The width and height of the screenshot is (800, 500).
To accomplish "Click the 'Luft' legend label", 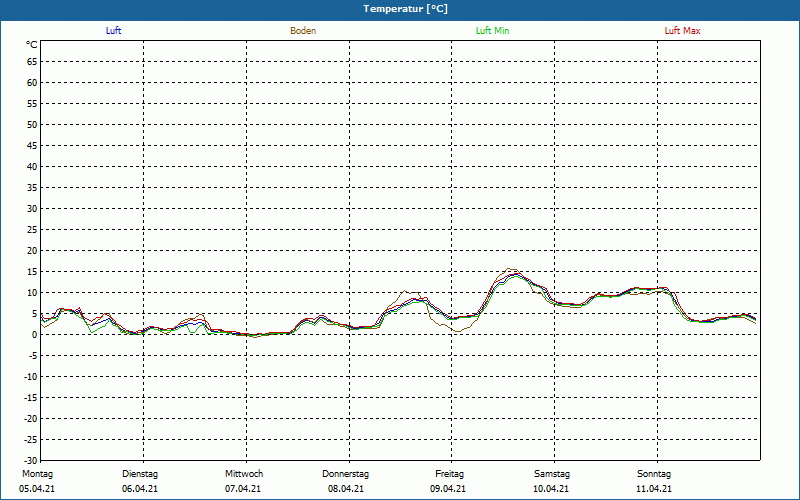I will [x=113, y=31].
